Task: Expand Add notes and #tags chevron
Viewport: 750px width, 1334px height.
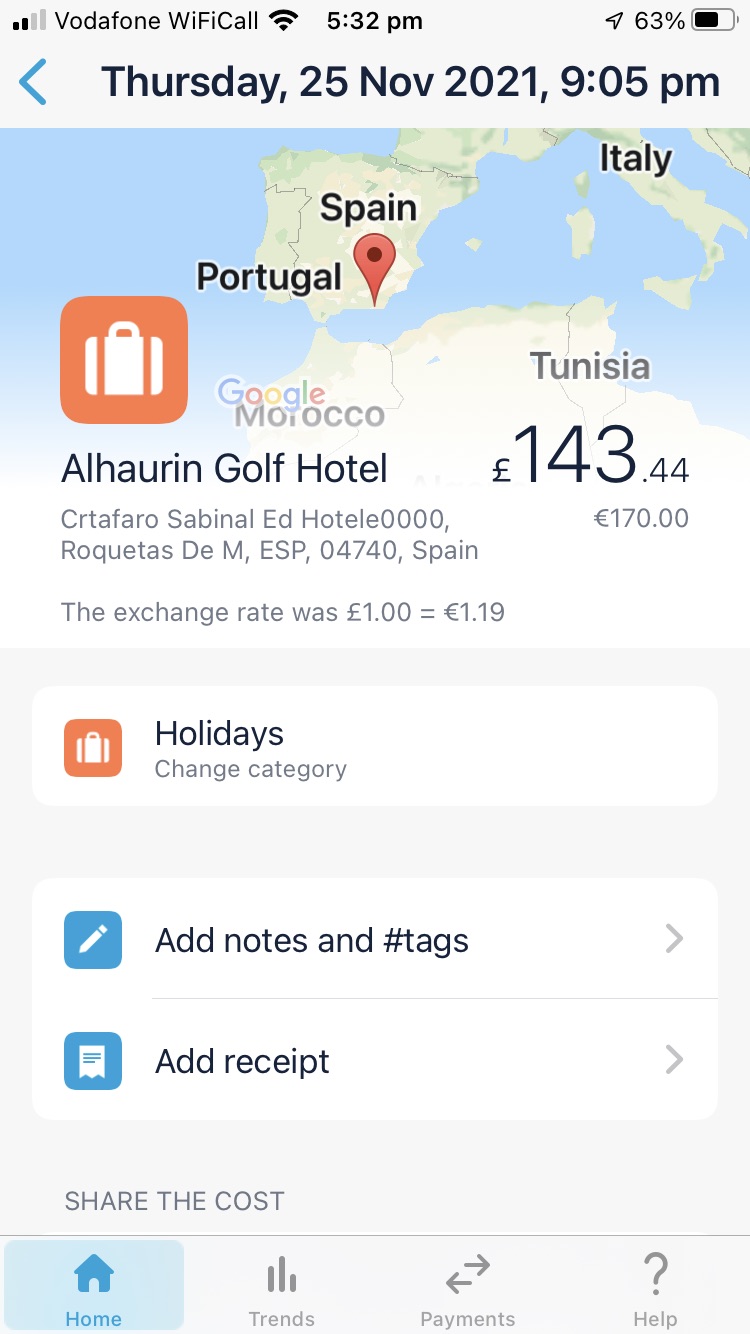Action: 675,939
